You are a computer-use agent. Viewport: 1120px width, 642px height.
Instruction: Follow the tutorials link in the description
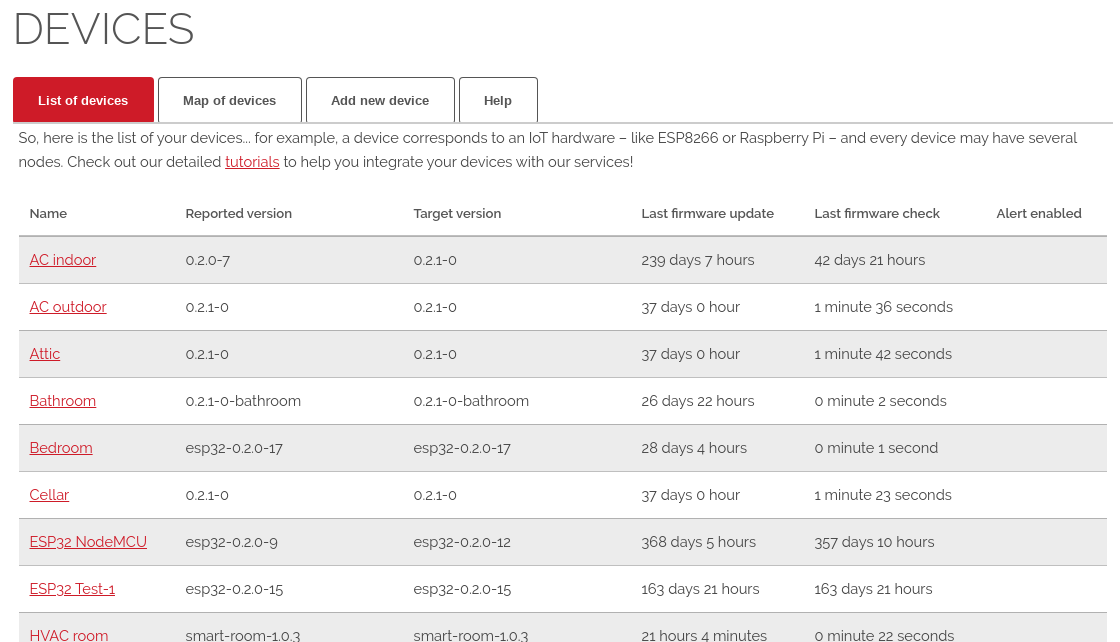(252, 162)
